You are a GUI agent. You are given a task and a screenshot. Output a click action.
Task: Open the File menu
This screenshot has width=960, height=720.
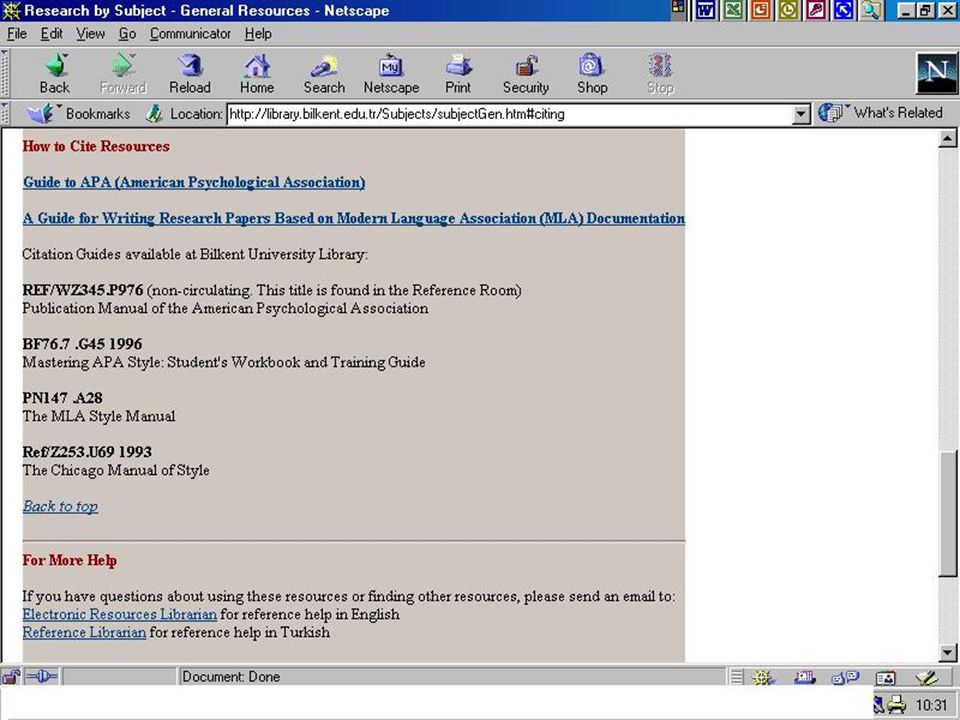click(x=17, y=34)
